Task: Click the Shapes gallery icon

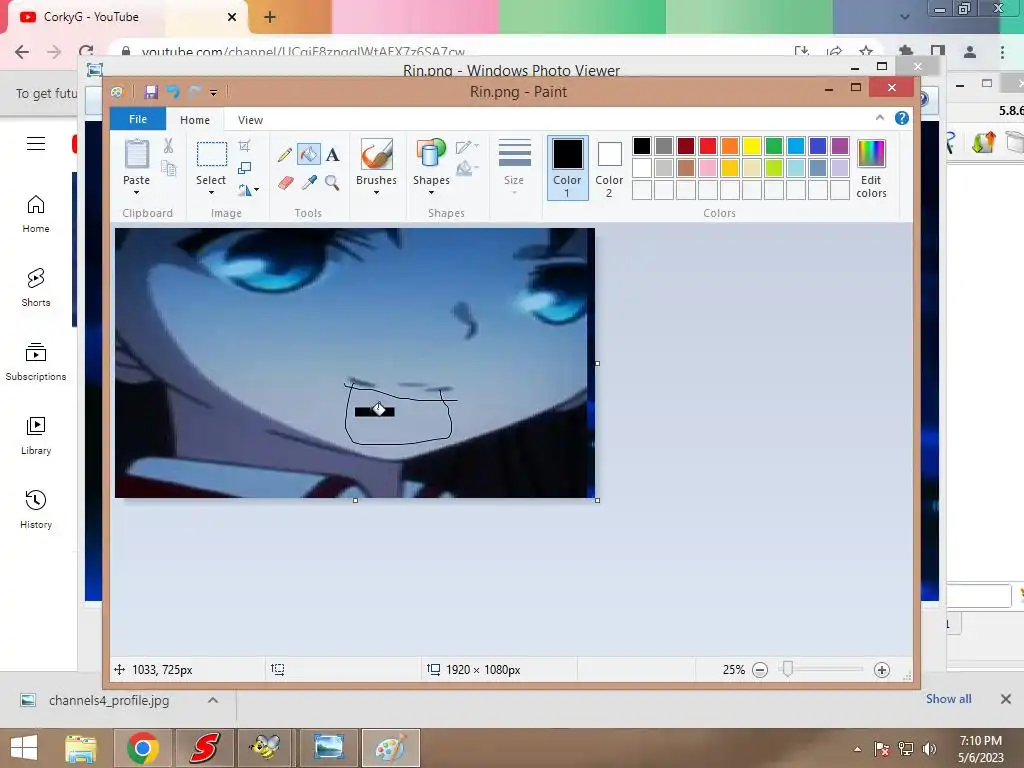Action: 431,154
